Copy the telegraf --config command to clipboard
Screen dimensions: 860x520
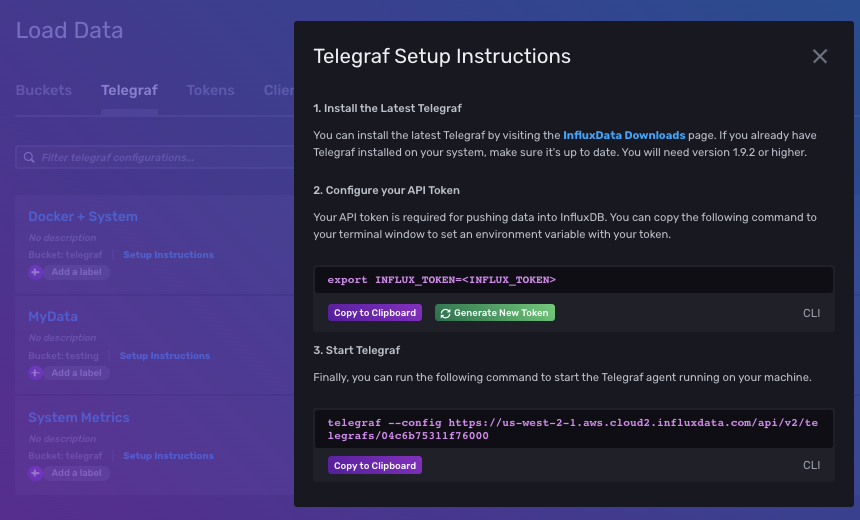tap(375, 465)
